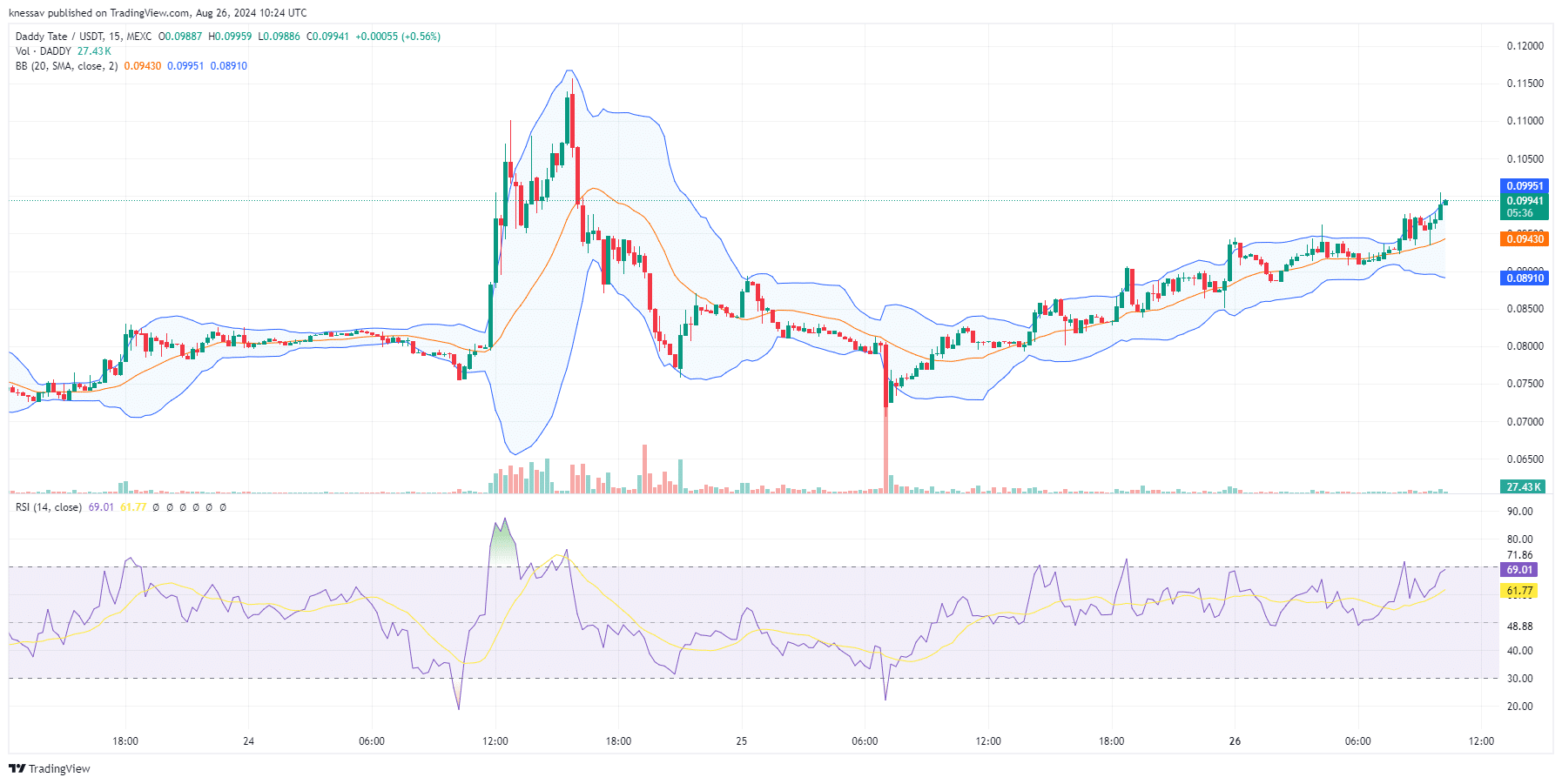
Task: Click the purple 69.01 RSI axis tag
Action: [x=1519, y=570]
